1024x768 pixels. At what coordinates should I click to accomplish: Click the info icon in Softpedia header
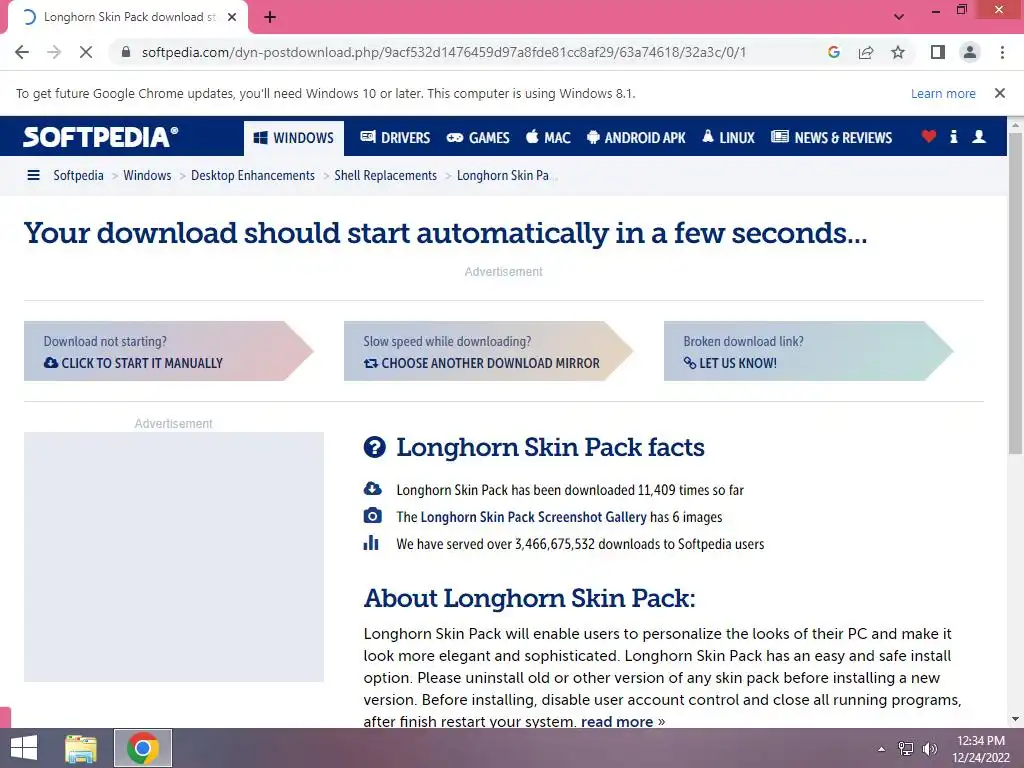953,136
